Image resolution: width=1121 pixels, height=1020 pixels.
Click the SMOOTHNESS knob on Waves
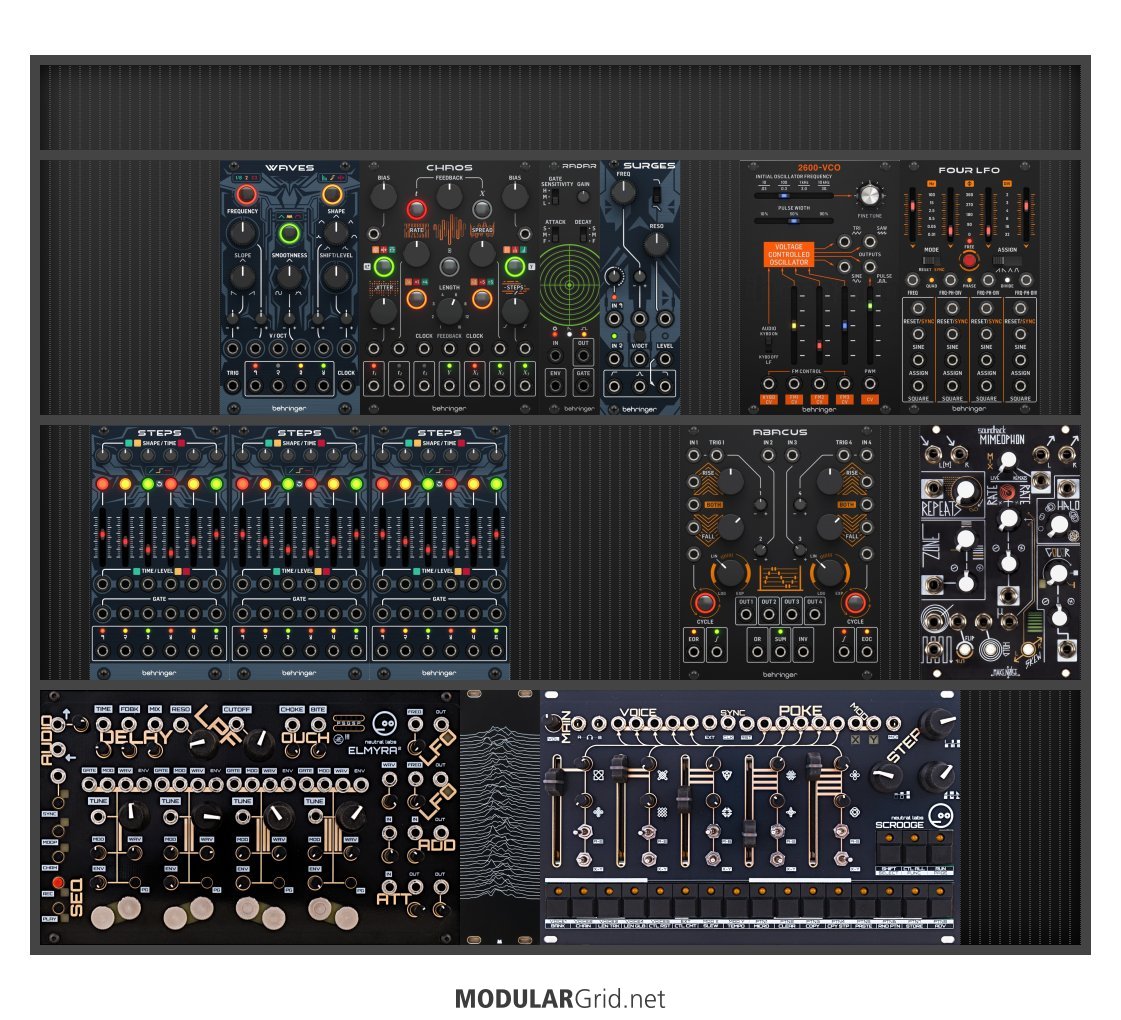point(289,276)
